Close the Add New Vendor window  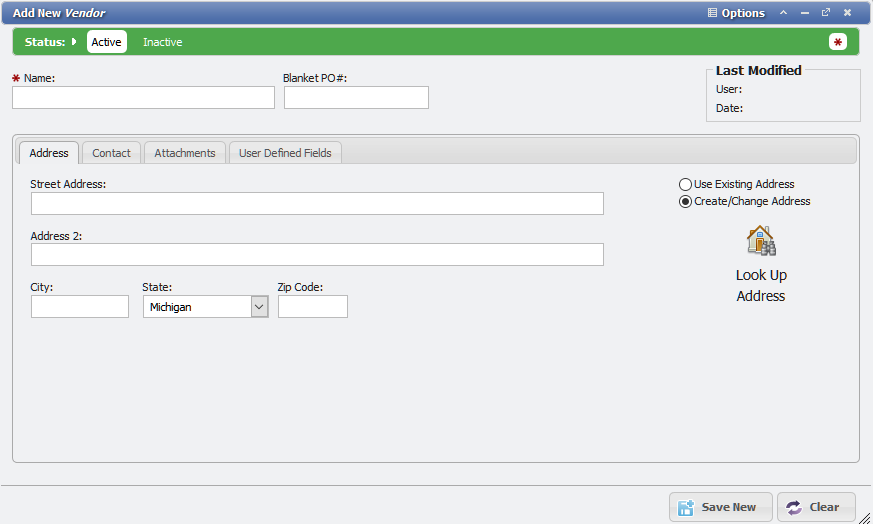[847, 13]
